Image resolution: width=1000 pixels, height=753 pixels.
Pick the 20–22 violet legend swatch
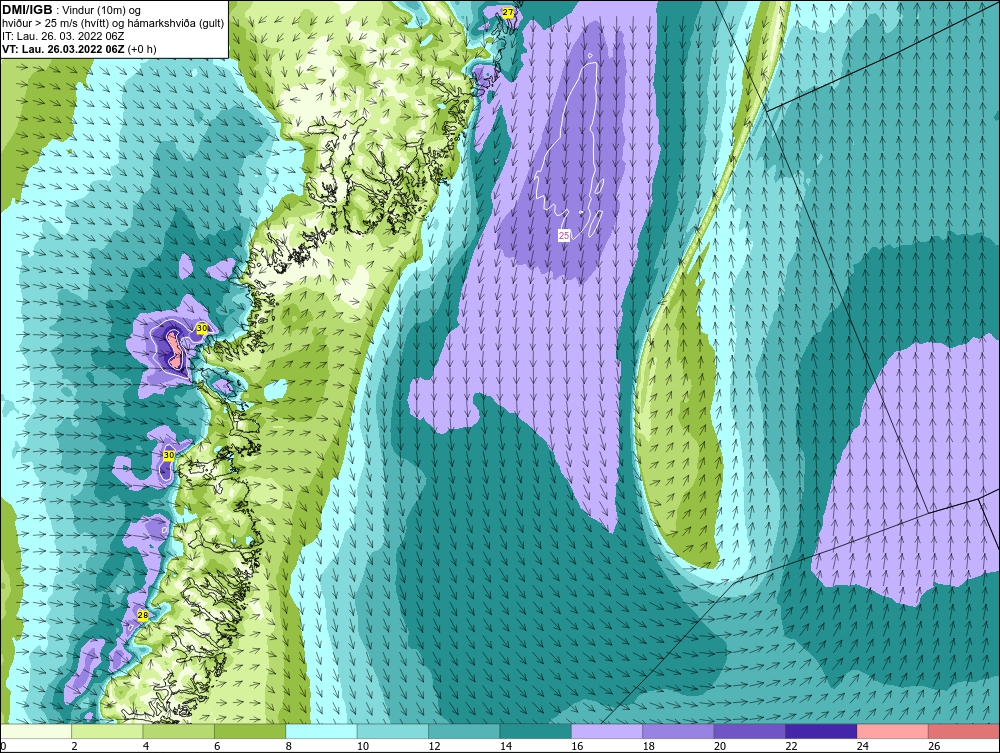750,731
